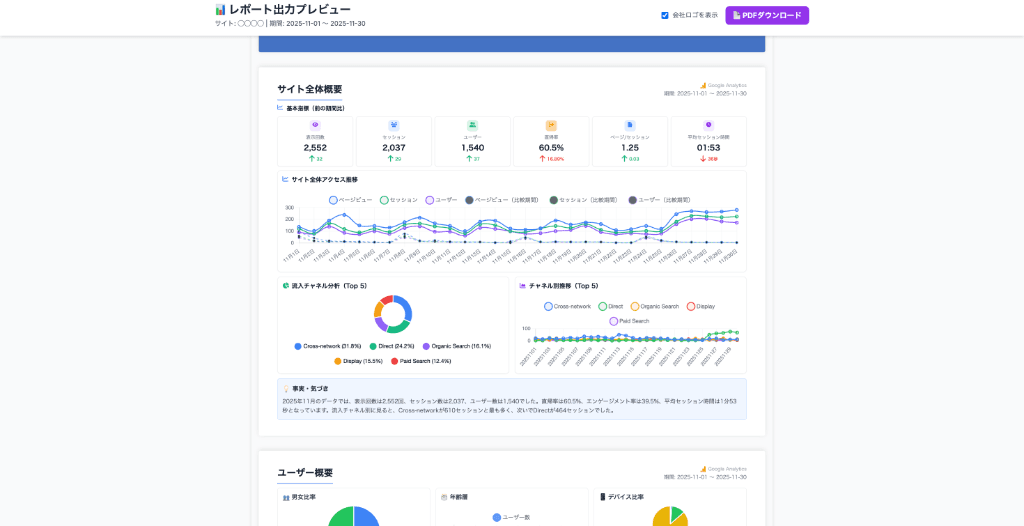The image size is (1024, 526).
Task: Click the レポート出力プレビュー title chart icon
Action: click(221, 9)
